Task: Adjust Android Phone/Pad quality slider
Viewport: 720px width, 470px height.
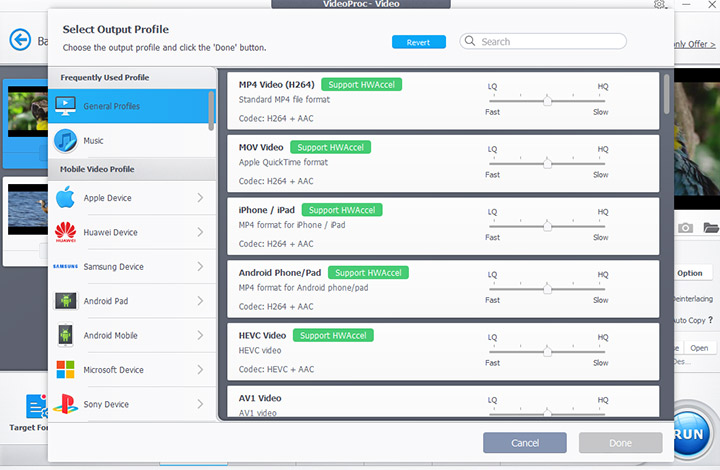Action: pos(547,289)
